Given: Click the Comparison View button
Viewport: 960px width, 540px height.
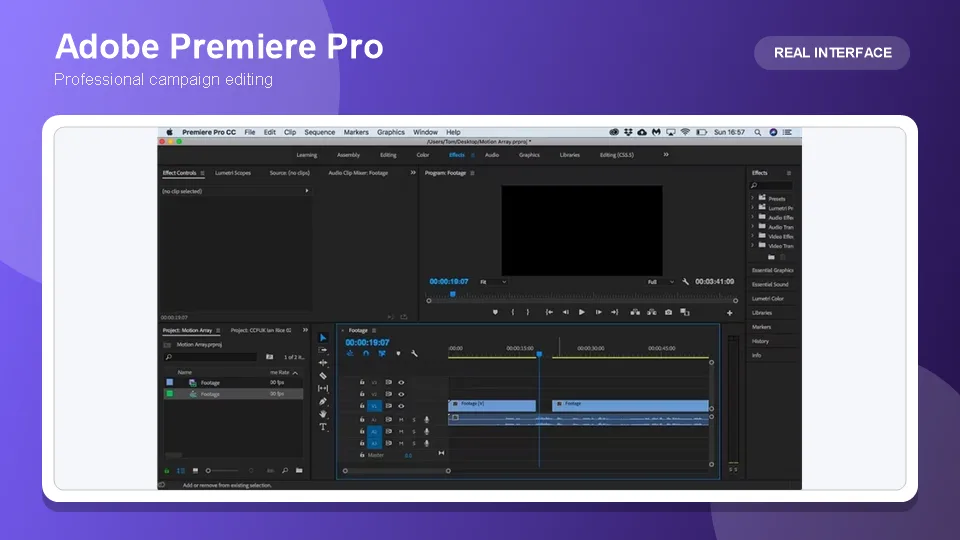Looking at the screenshot, I should pyautogui.click(x=685, y=312).
